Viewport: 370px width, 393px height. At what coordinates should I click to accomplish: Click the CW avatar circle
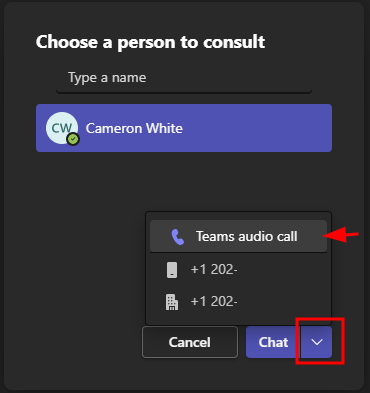click(62, 128)
